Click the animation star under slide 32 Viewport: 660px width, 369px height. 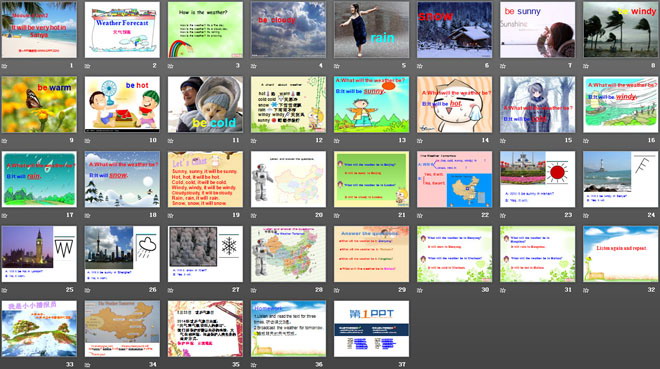586,290
